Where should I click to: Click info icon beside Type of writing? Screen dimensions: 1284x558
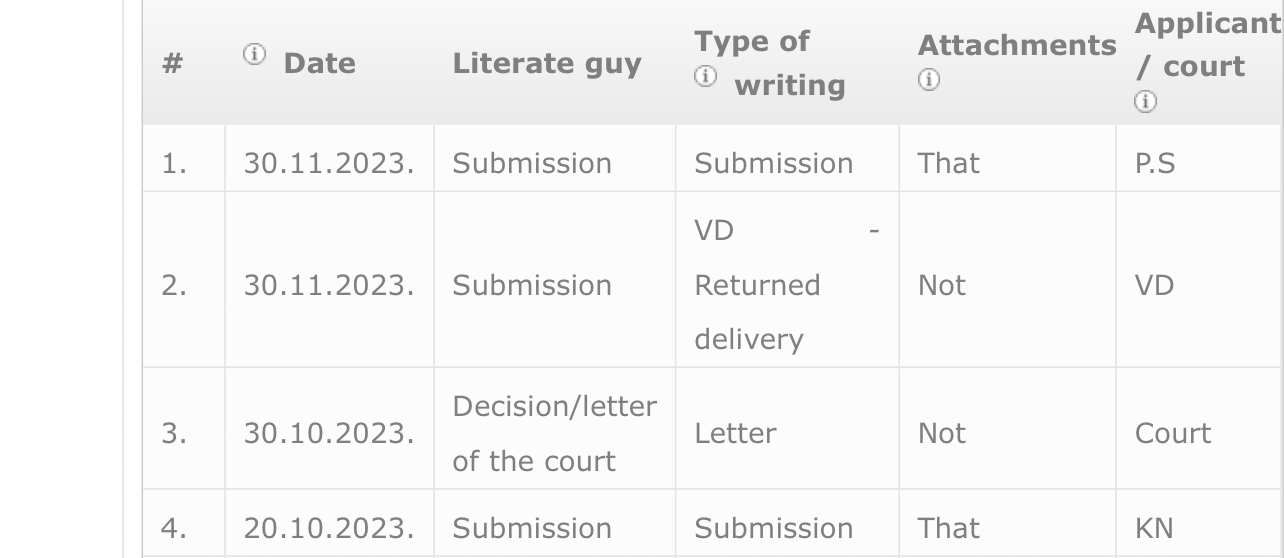pos(705,77)
